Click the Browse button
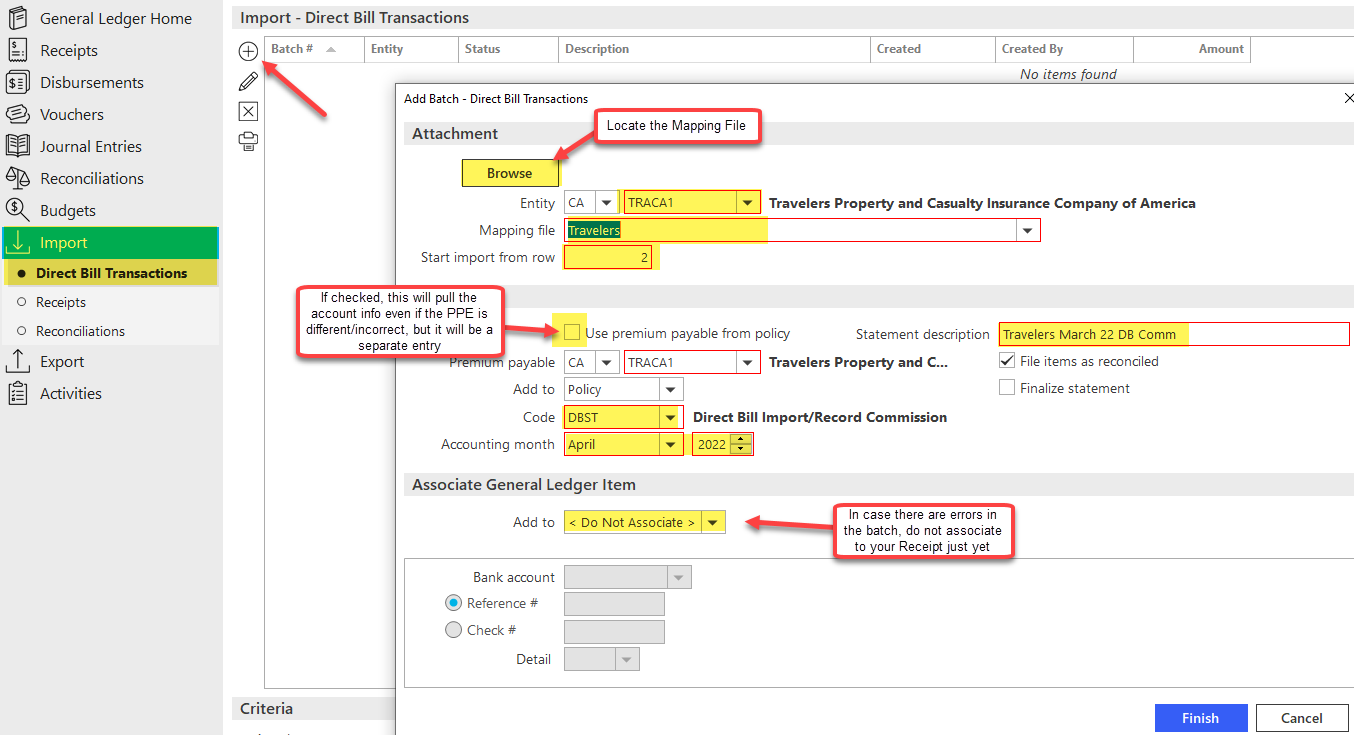This screenshot has width=1354, height=735. click(x=510, y=173)
